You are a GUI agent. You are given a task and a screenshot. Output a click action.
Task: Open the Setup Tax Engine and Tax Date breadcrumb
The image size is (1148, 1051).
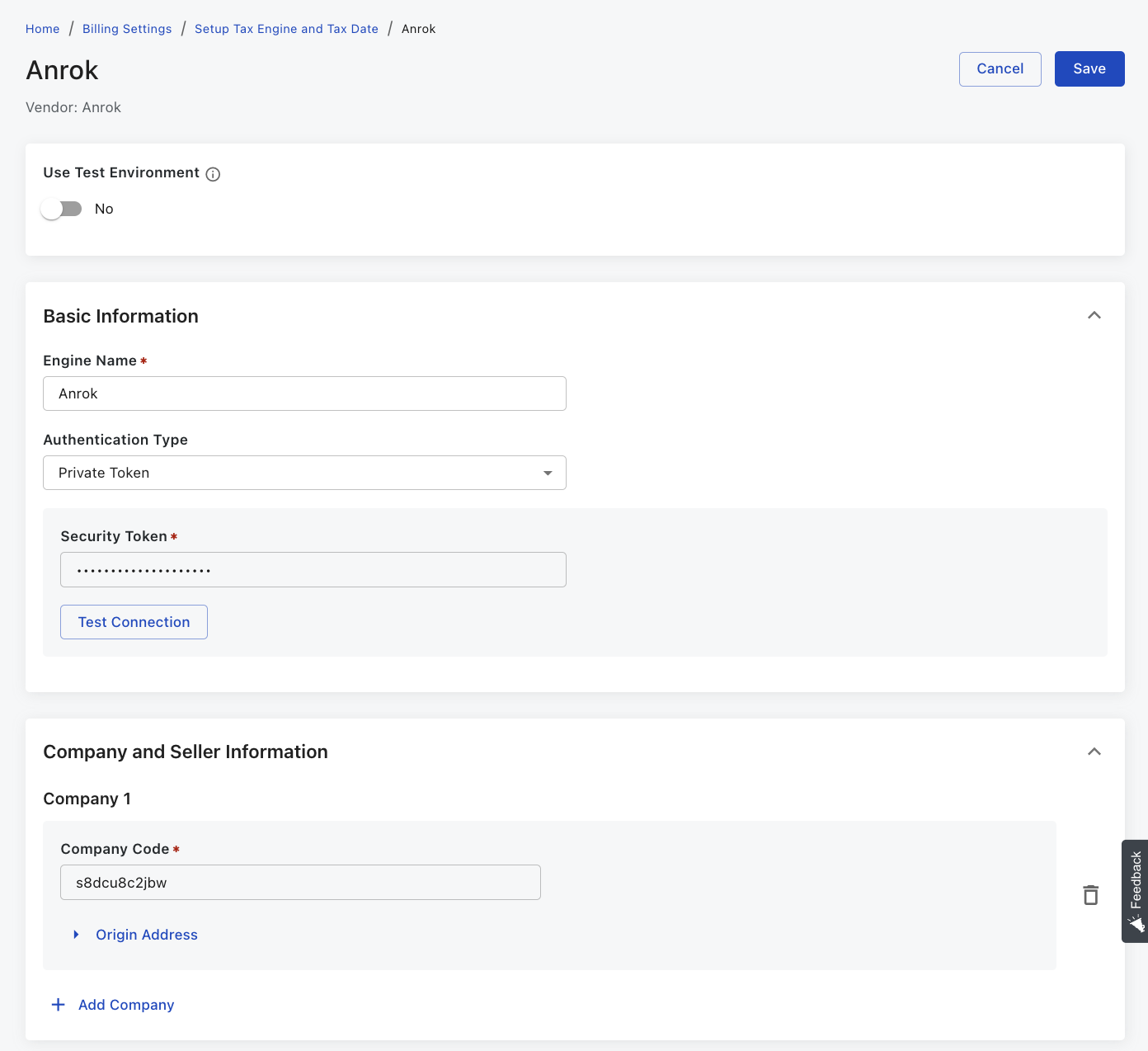click(x=286, y=29)
